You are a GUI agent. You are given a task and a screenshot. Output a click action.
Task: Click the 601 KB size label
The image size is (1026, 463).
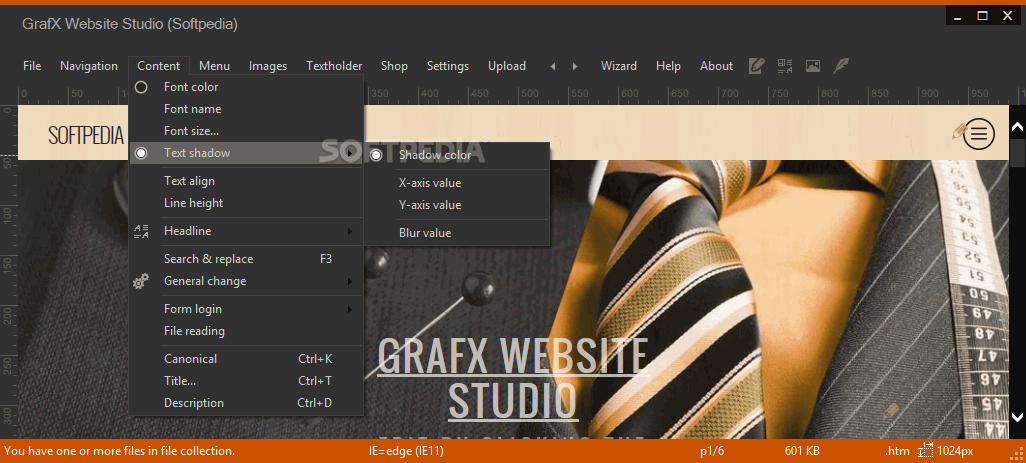point(802,451)
